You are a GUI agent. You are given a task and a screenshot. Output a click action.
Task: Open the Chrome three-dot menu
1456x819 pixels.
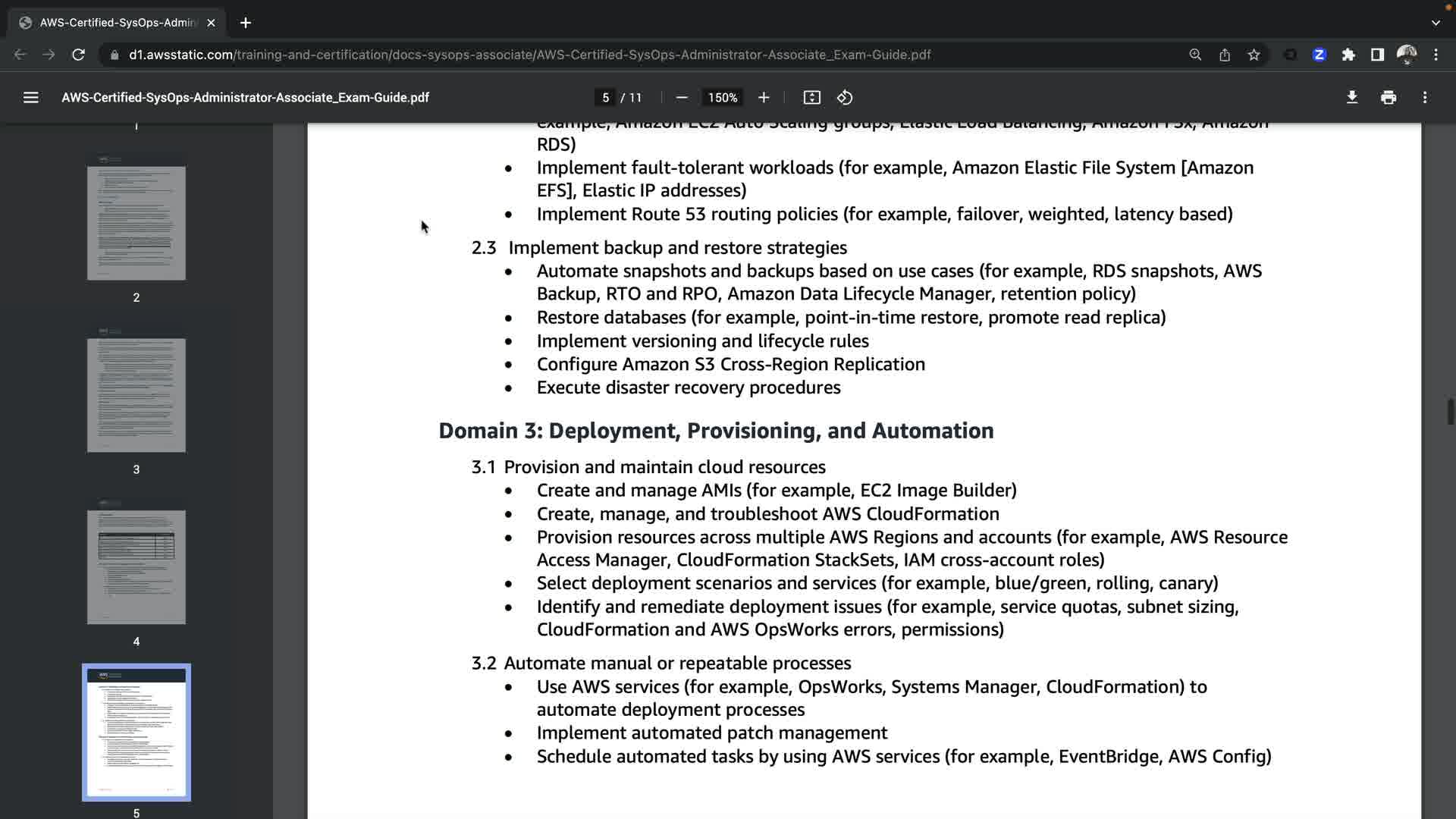1436,55
